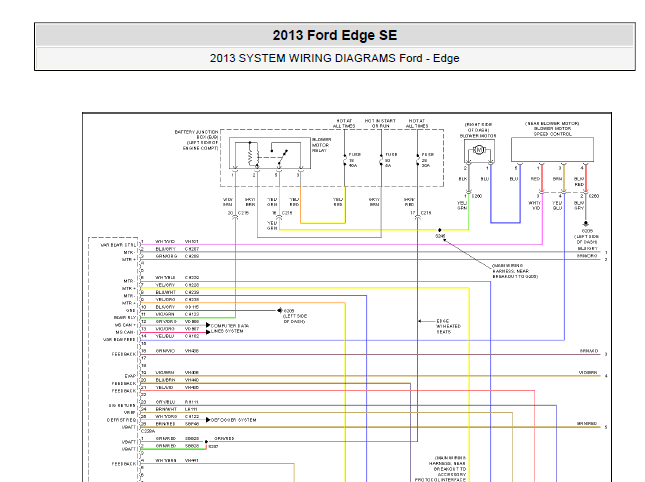Viewport: 645px width, 482px height.
Task: Click the 'BLK' wire label under blower motor
Action: [x=463, y=179]
